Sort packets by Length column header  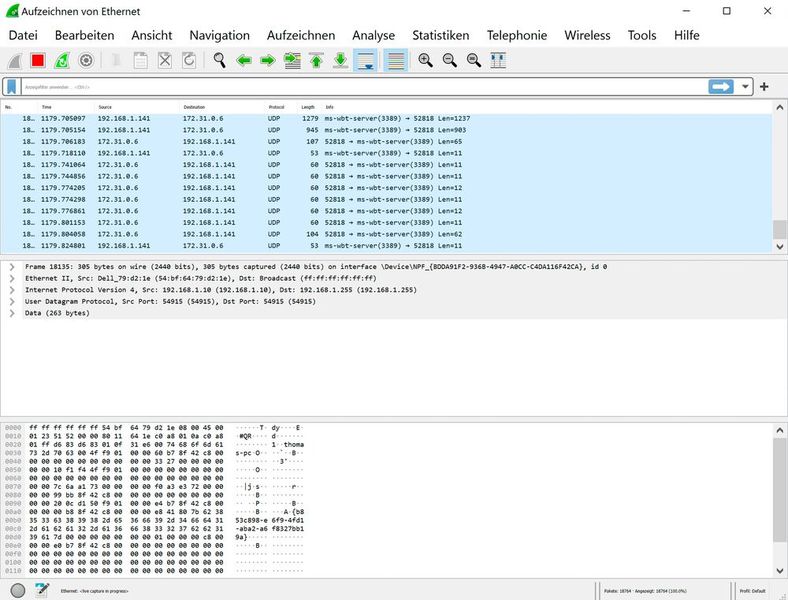310,107
